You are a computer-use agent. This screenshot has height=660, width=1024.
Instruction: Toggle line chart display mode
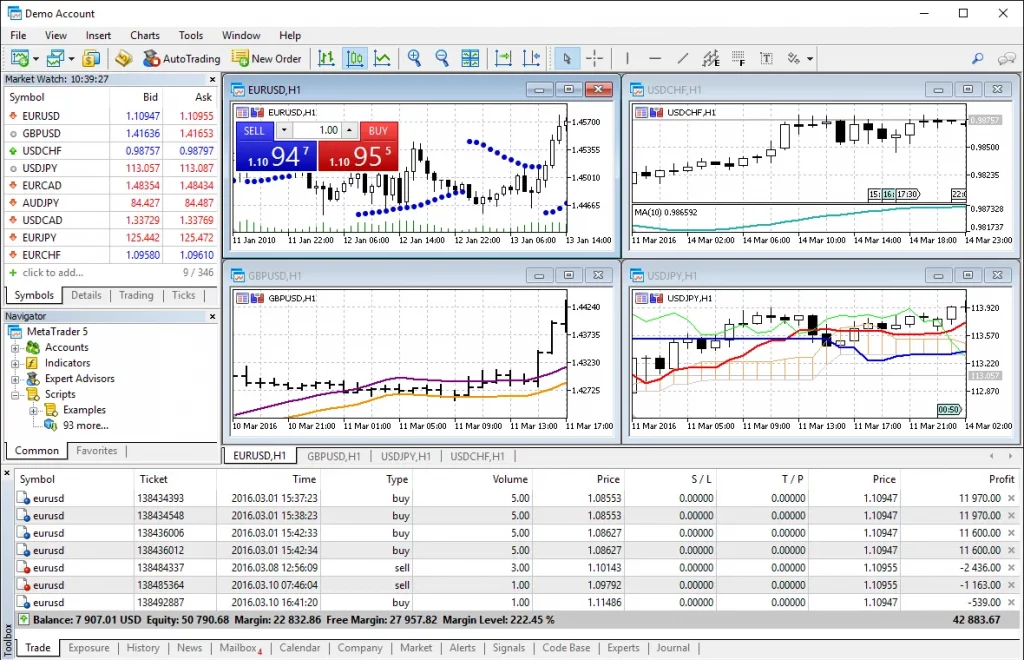pos(384,58)
